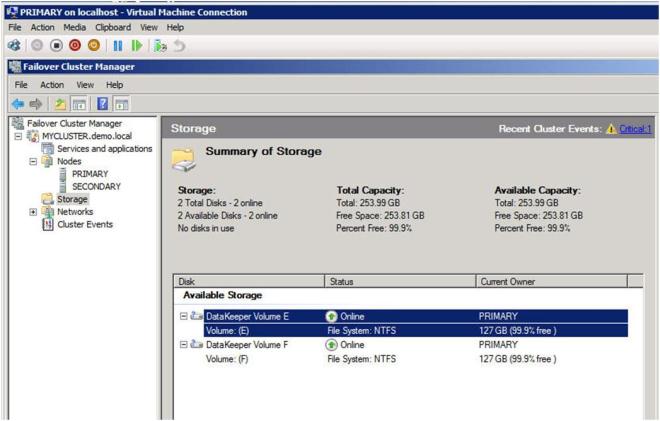The image size is (660, 421).
Task: Select the SECONDARY node in the tree
Action: pos(96,186)
